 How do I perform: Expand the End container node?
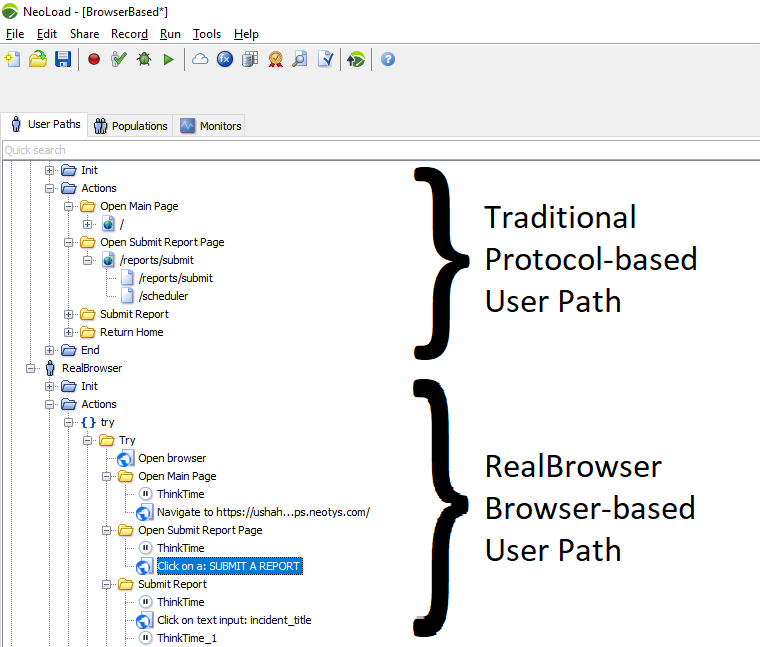pos(50,350)
